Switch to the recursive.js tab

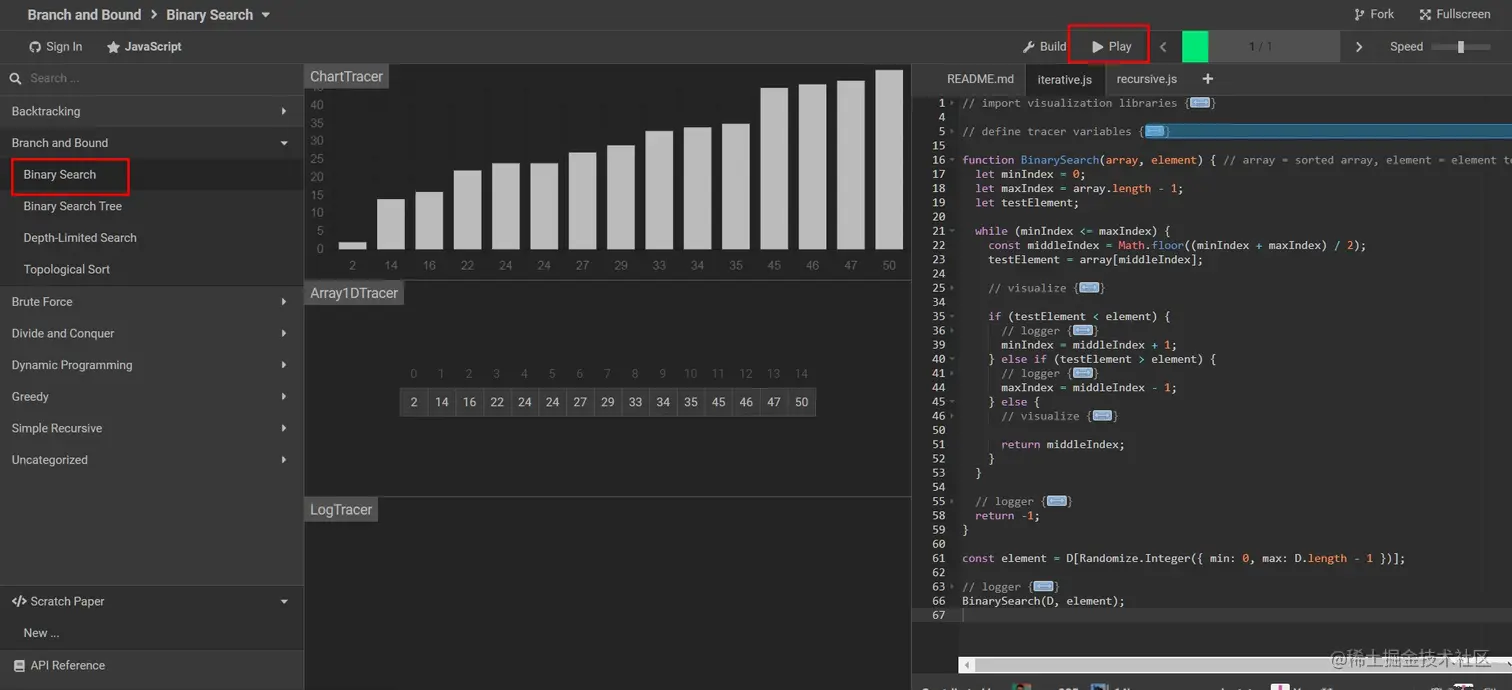pos(1146,79)
